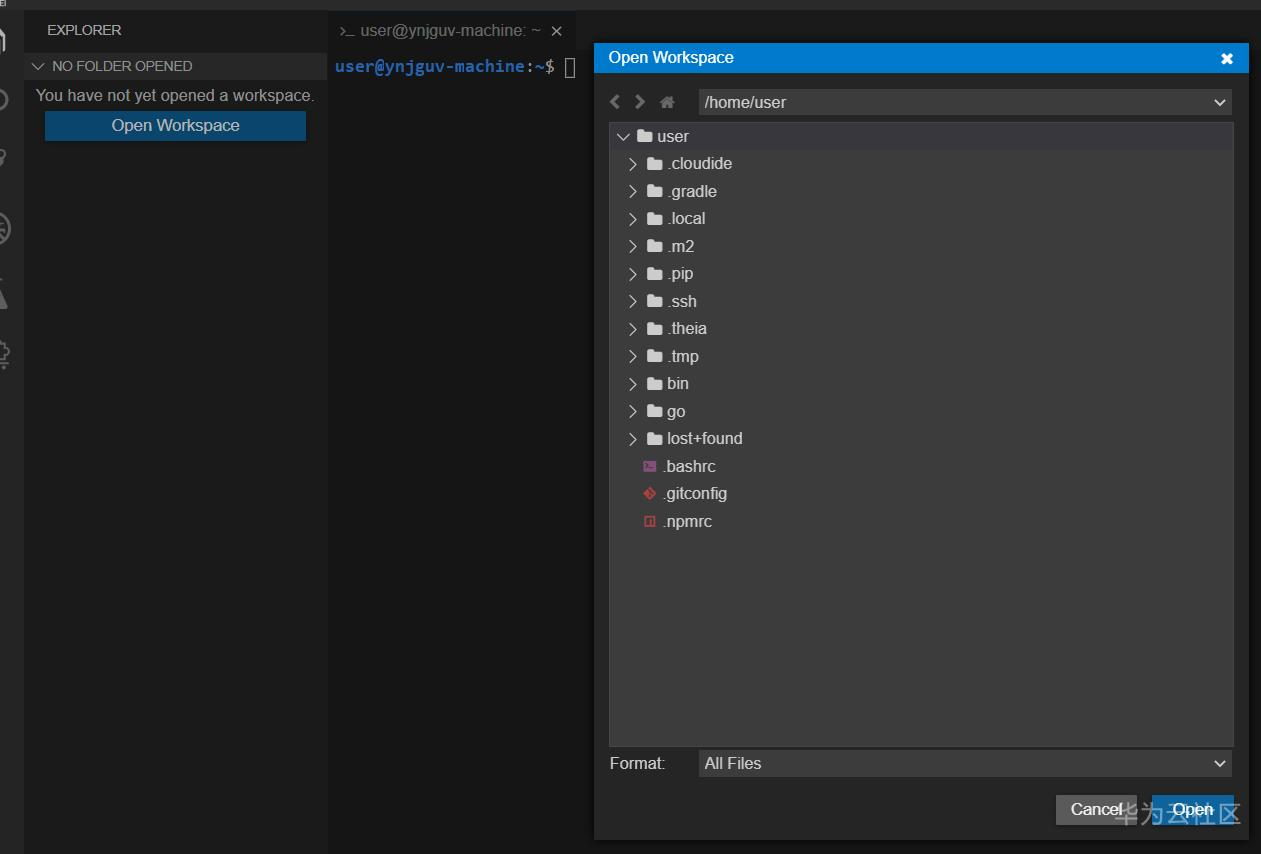
Task: Select the .tmp folder name
Action: point(683,356)
